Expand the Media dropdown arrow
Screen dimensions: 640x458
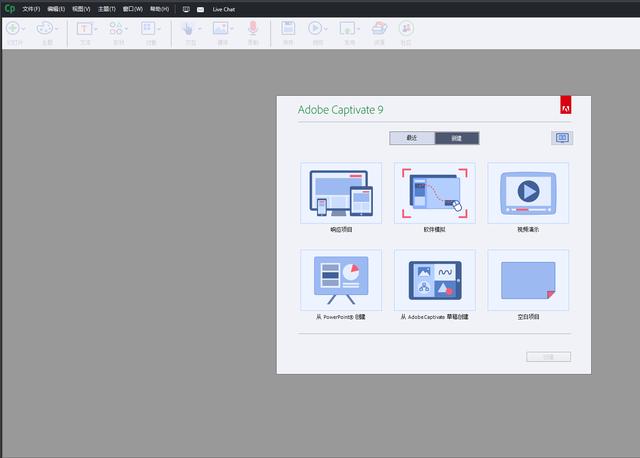pos(232,29)
